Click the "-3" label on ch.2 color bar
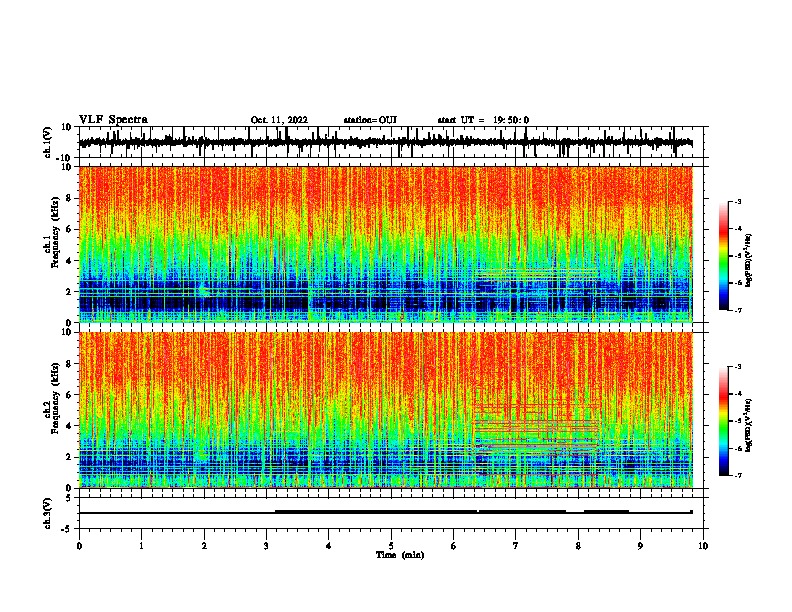The image size is (792, 612). click(738, 367)
